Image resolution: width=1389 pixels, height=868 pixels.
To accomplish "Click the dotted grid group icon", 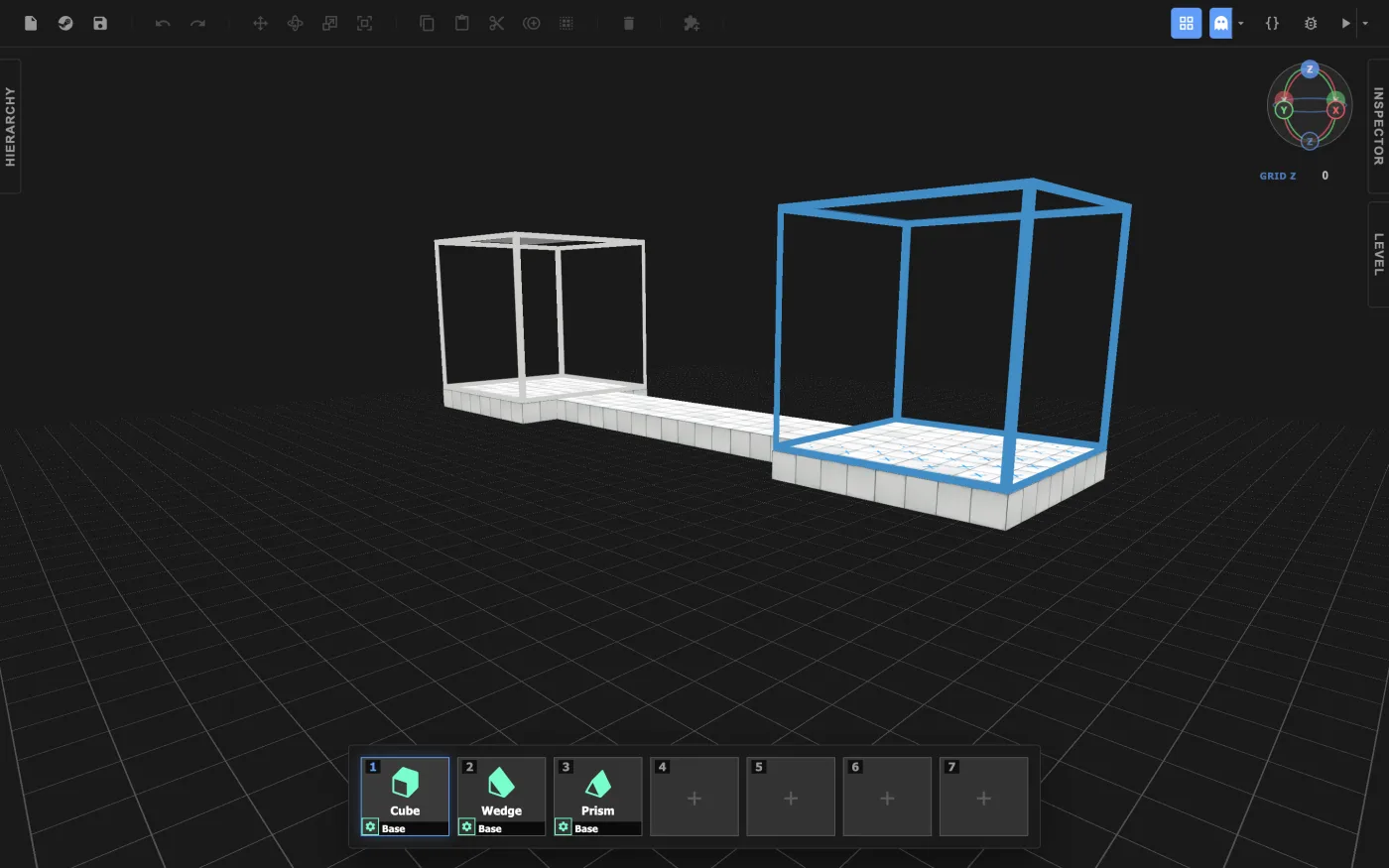I will (566, 23).
